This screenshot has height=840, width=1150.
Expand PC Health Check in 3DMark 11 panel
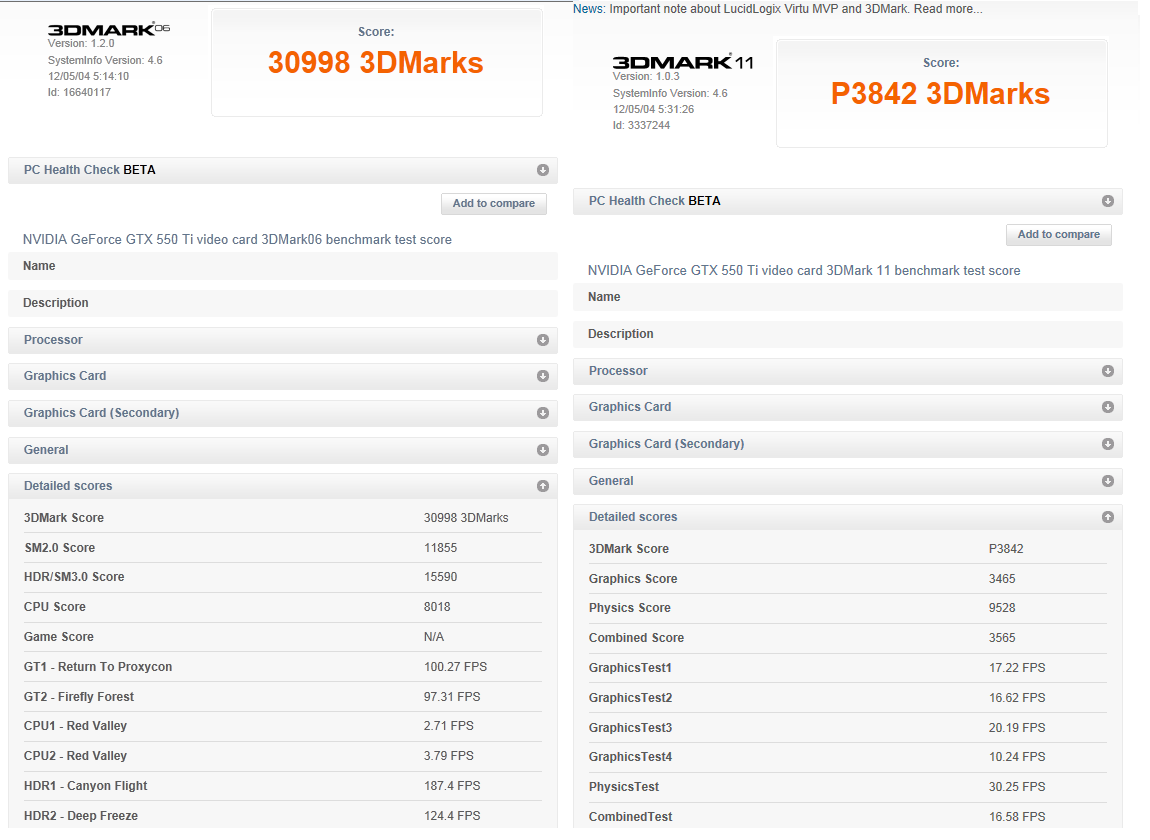coord(1107,201)
